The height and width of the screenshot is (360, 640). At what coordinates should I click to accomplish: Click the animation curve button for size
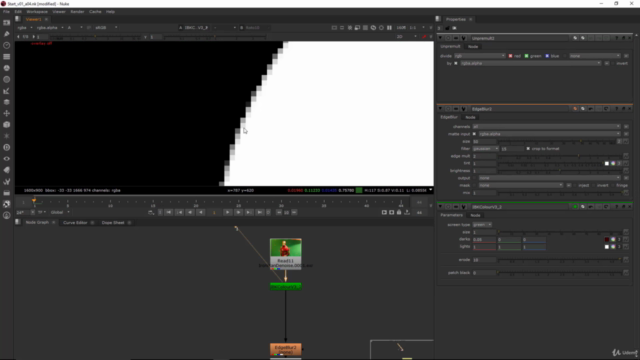pos(626,141)
